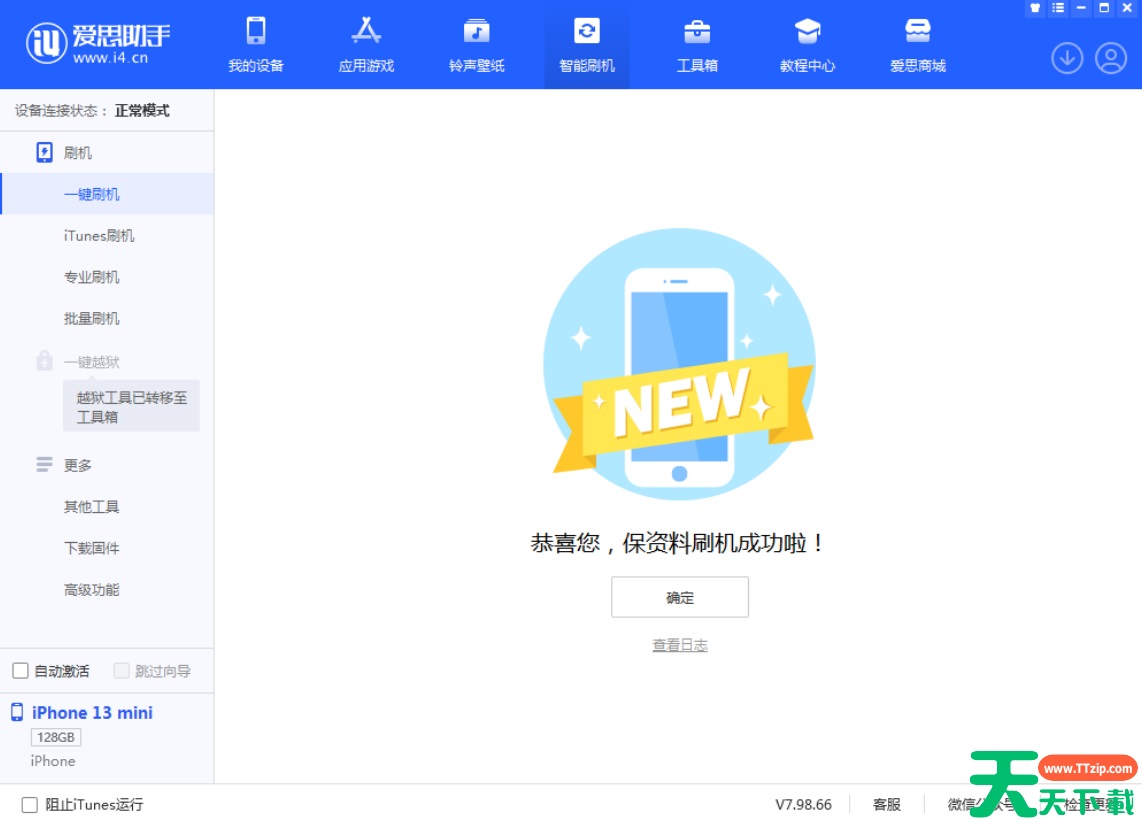
Task: Open 爱思商城 store icon
Action: pos(917,32)
